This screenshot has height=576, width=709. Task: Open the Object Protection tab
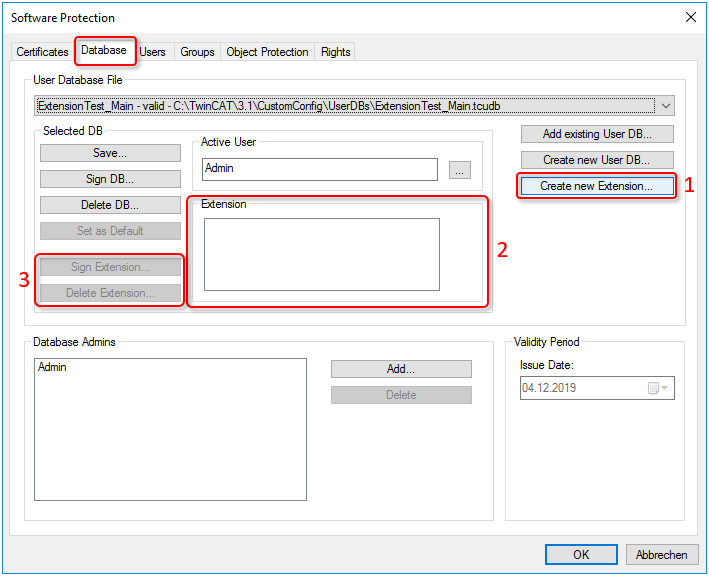click(267, 52)
